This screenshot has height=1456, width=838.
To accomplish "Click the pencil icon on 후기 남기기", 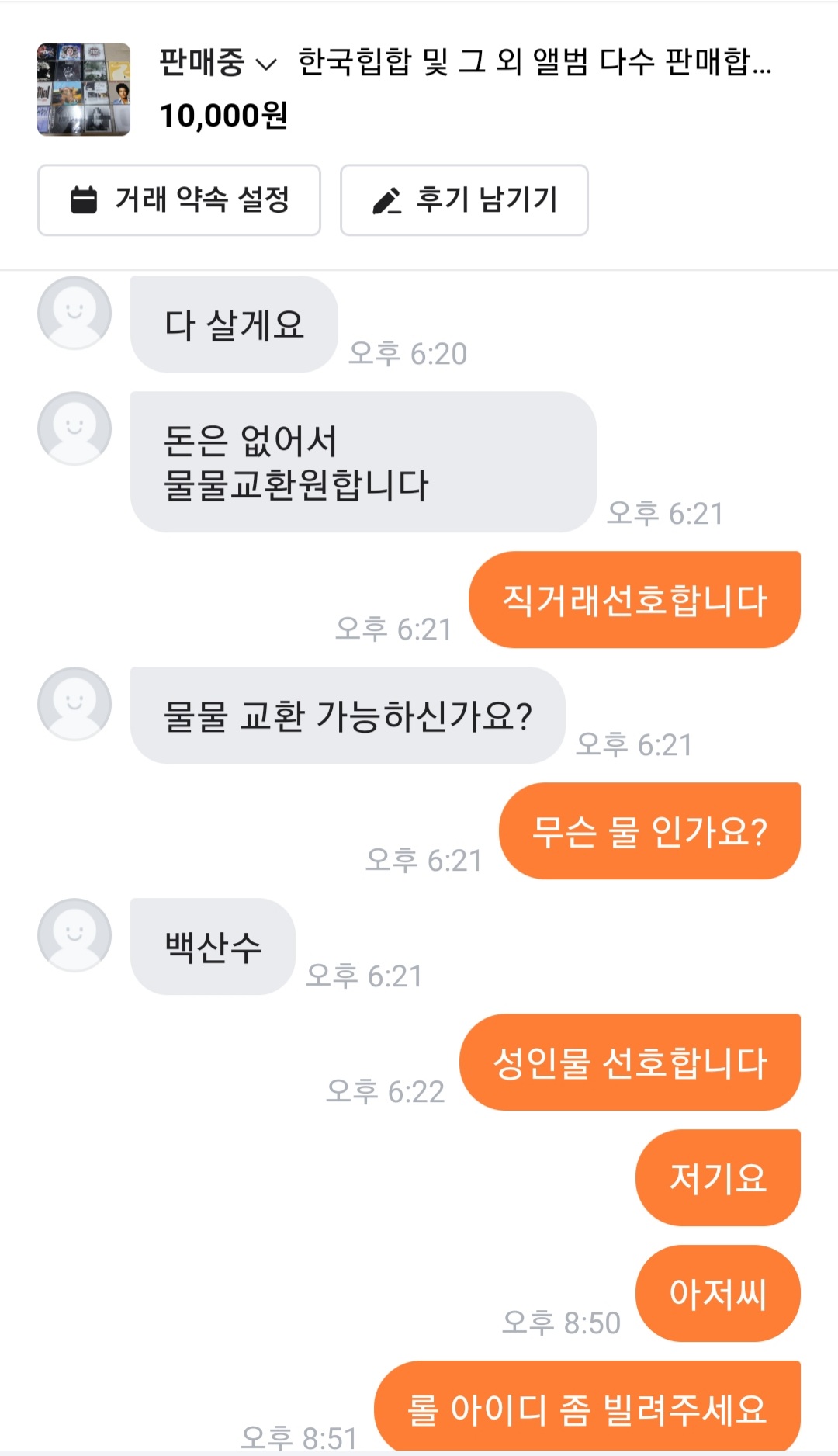I will [x=386, y=200].
